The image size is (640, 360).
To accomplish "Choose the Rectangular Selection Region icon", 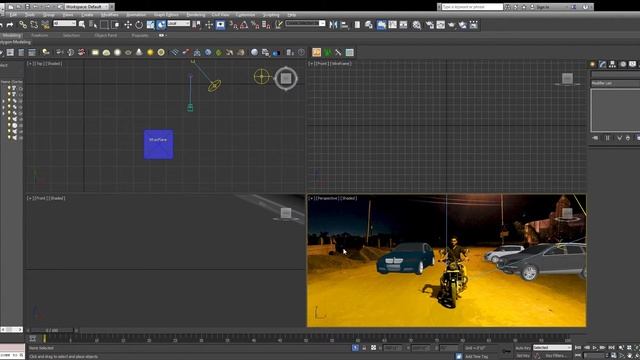I will [104, 25].
